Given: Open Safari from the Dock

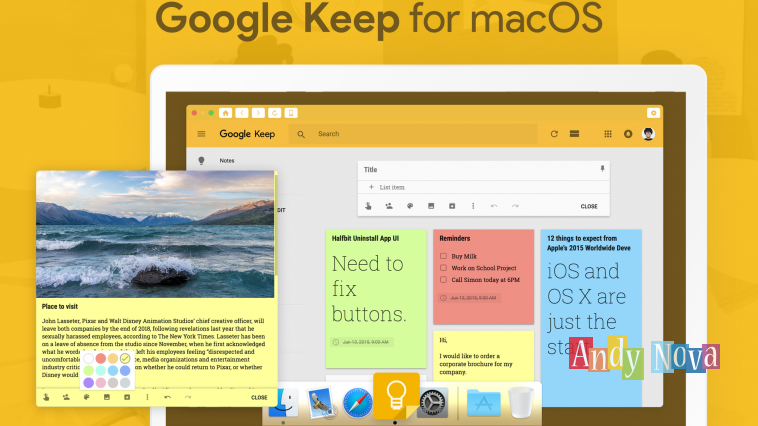Looking at the screenshot, I should 358,403.
